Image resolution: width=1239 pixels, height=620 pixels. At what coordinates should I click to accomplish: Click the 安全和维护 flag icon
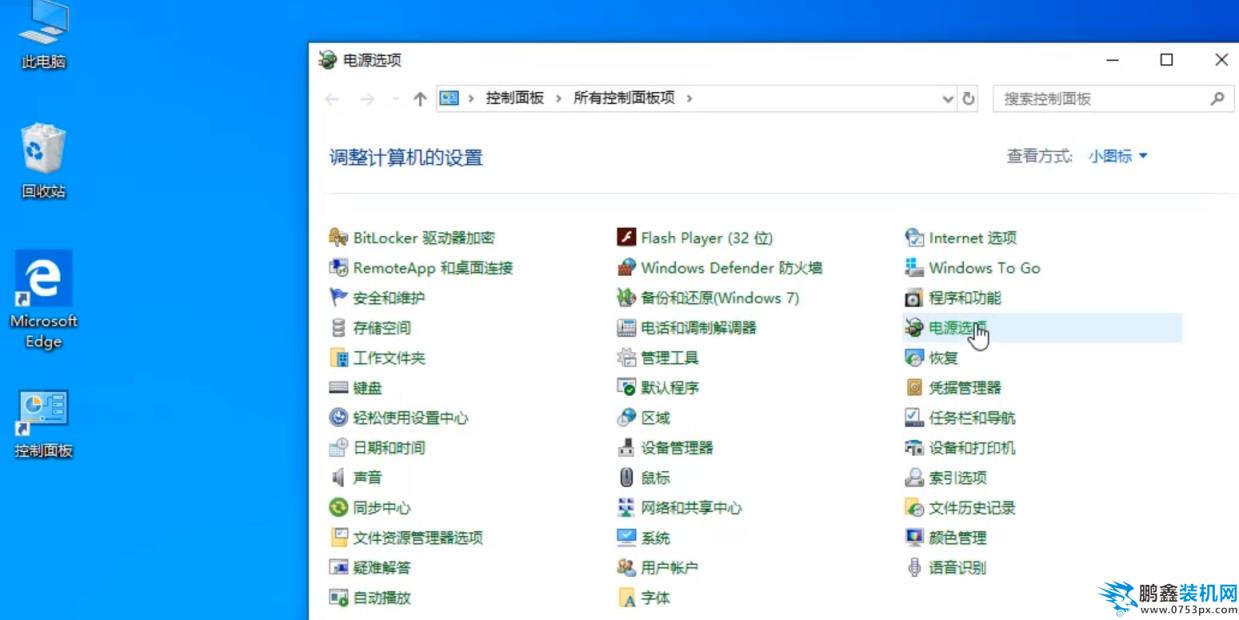point(338,298)
